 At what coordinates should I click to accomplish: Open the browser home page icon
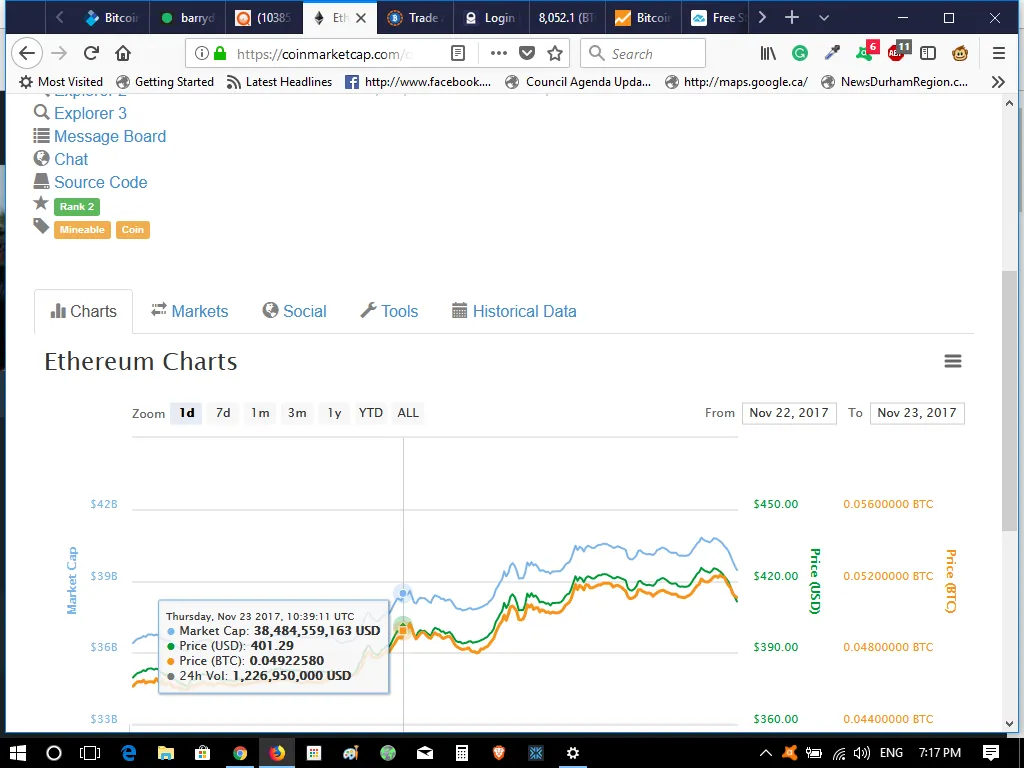click(x=123, y=54)
